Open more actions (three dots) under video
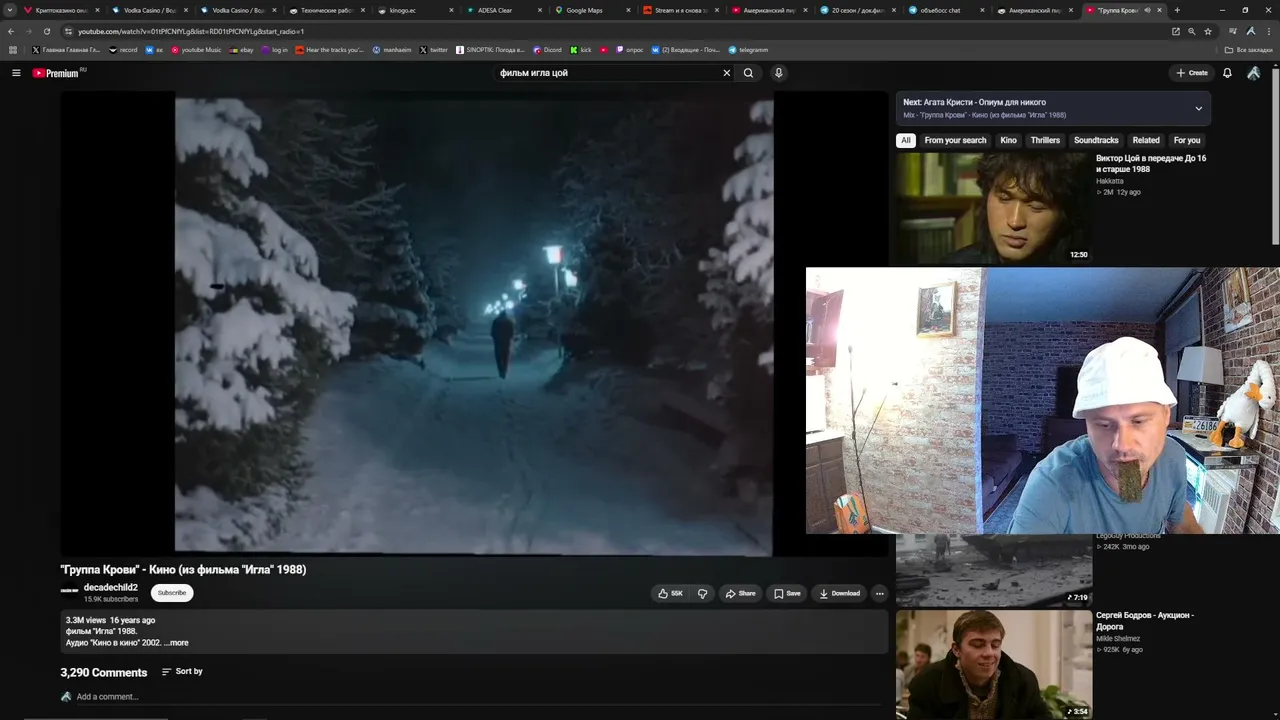Viewport: 1280px width, 720px height. point(880,593)
